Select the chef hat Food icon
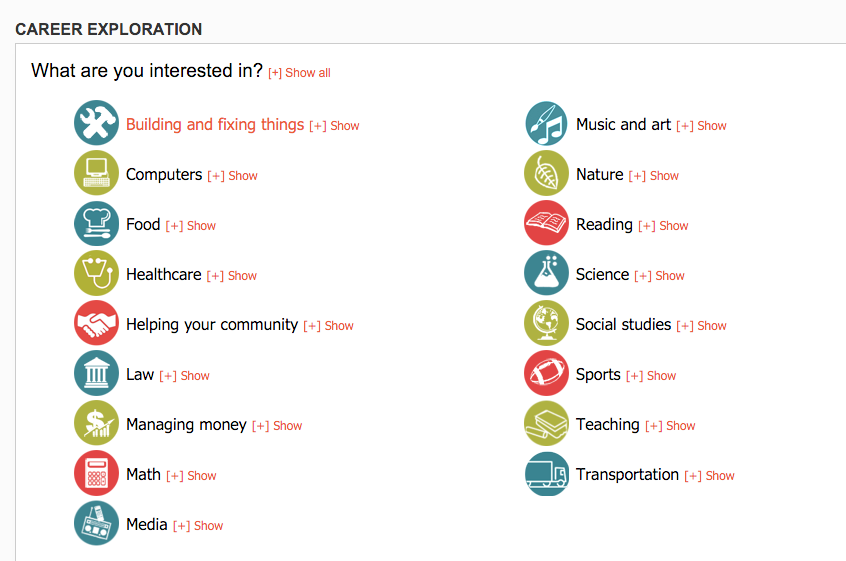Screen dimensions: 846x561 (x=96, y=223)
